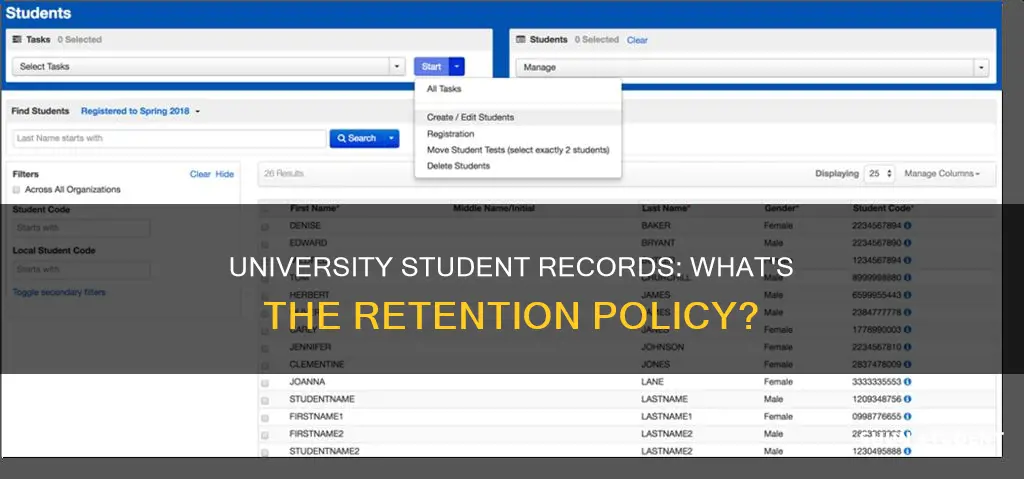Click info icon beside student code 2384777778
This screenshot has height=479, width=1024.
(908, 312)
